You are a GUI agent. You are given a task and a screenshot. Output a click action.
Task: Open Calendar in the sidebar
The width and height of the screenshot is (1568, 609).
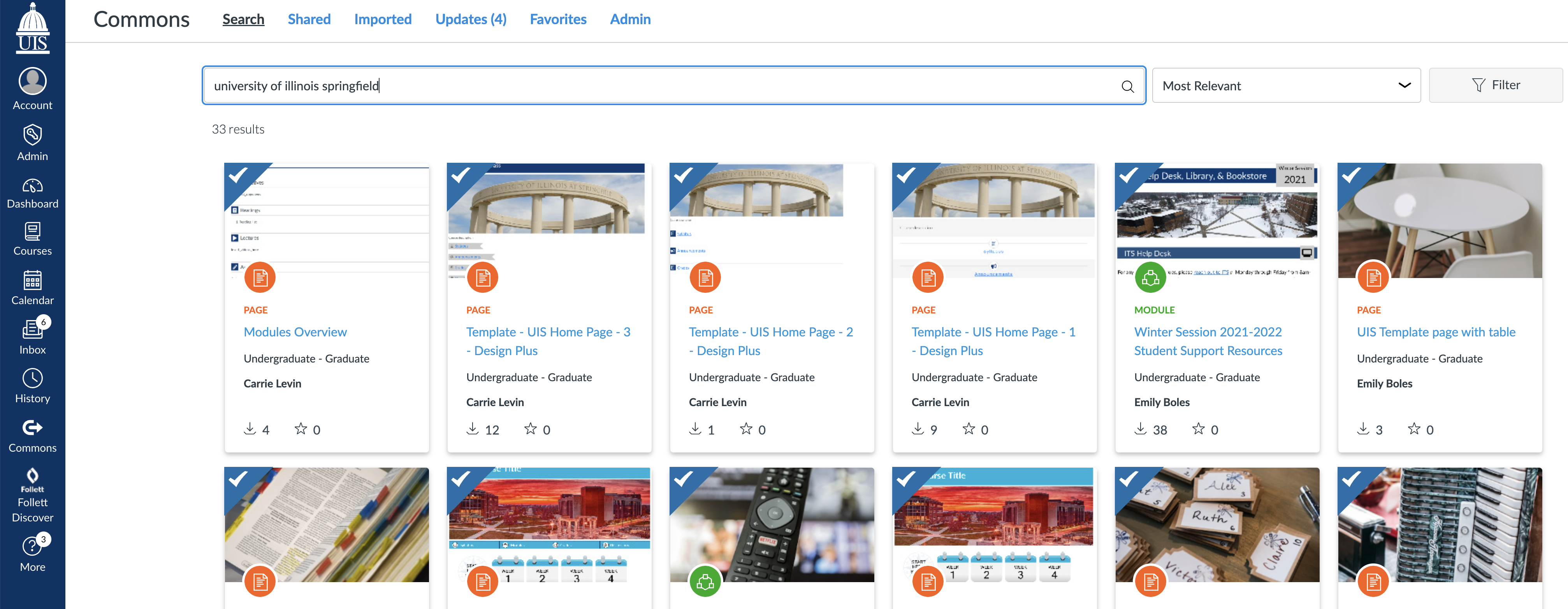[32, 288]
